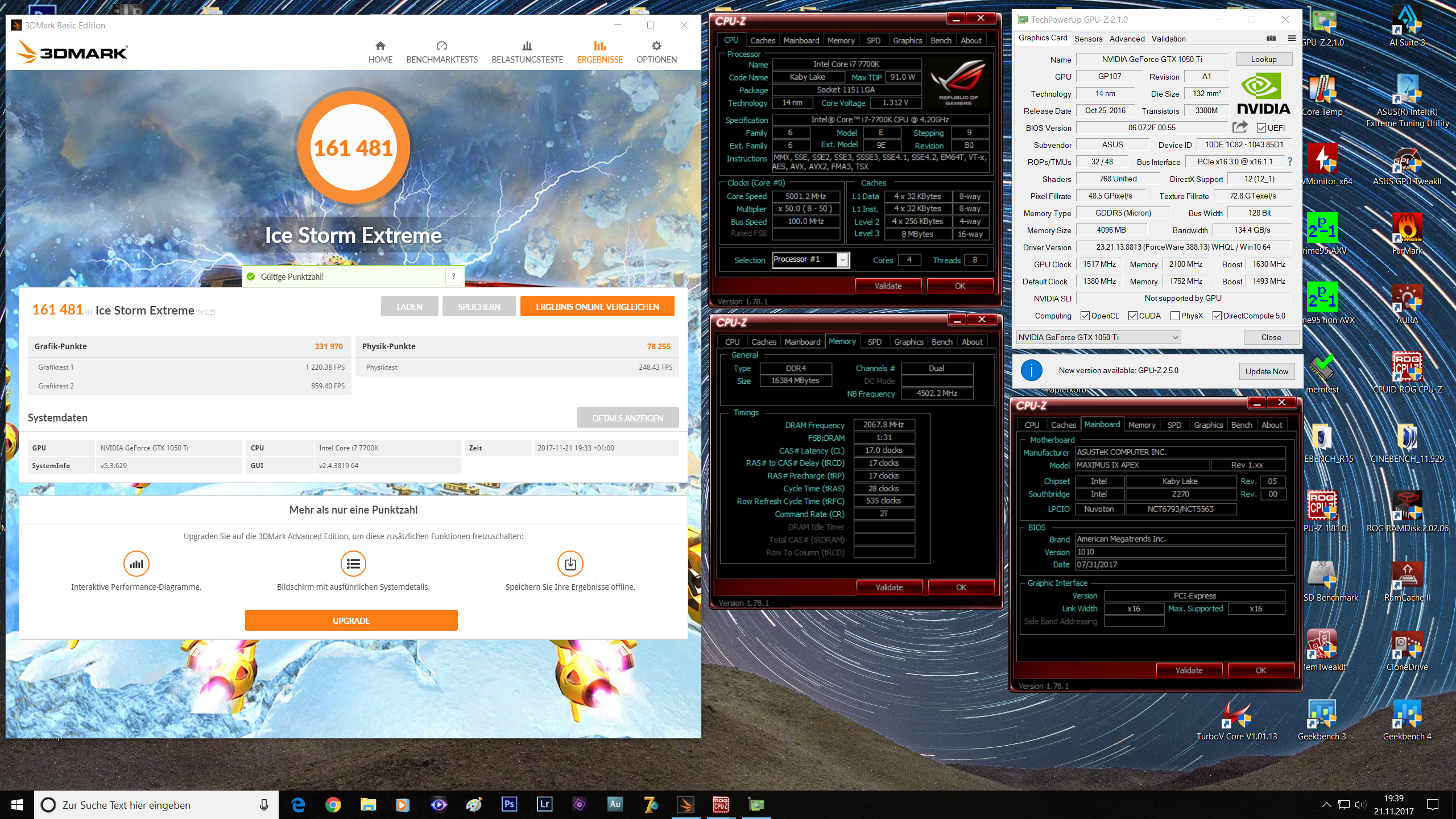
Task: Open Bench tab in top CPU-Z window
Action: click(940, 40)
